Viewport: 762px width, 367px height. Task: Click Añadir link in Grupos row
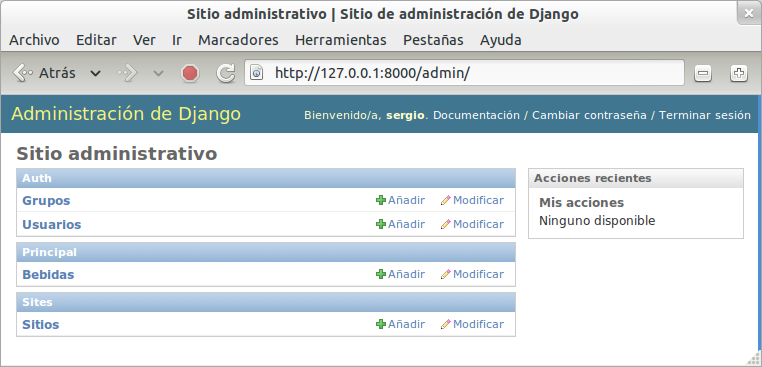tap(406, 200)
